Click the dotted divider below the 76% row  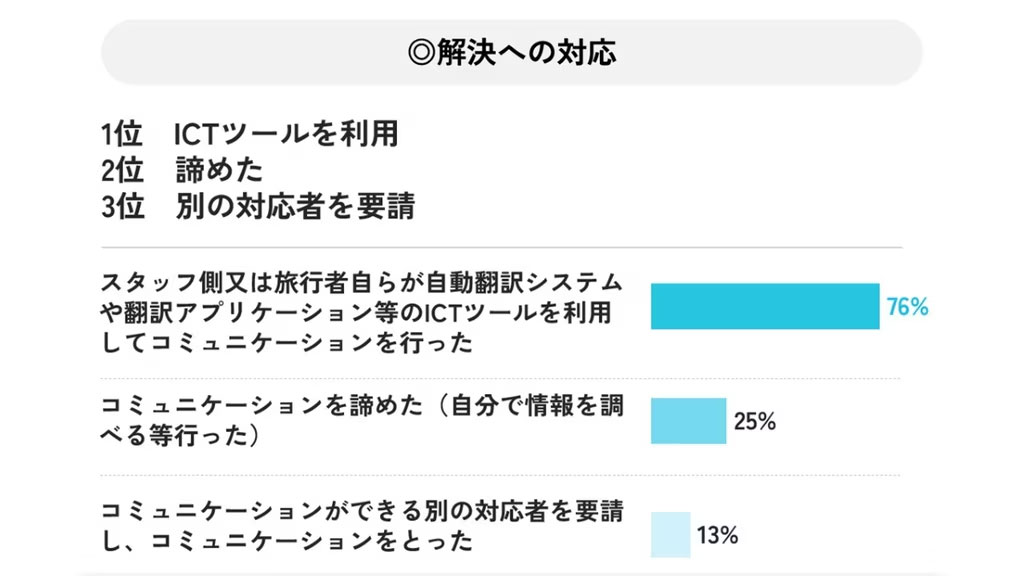click(x=500, y=378)
